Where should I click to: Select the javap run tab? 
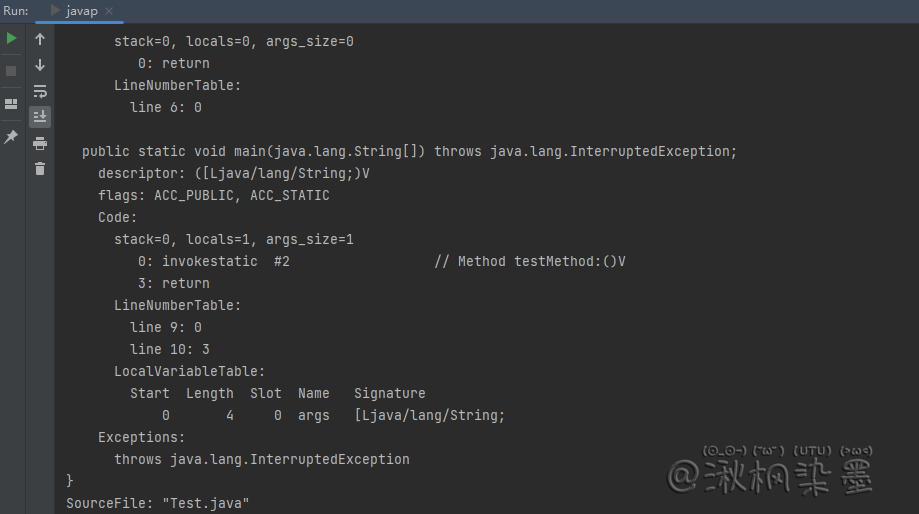tap(80, 10)
